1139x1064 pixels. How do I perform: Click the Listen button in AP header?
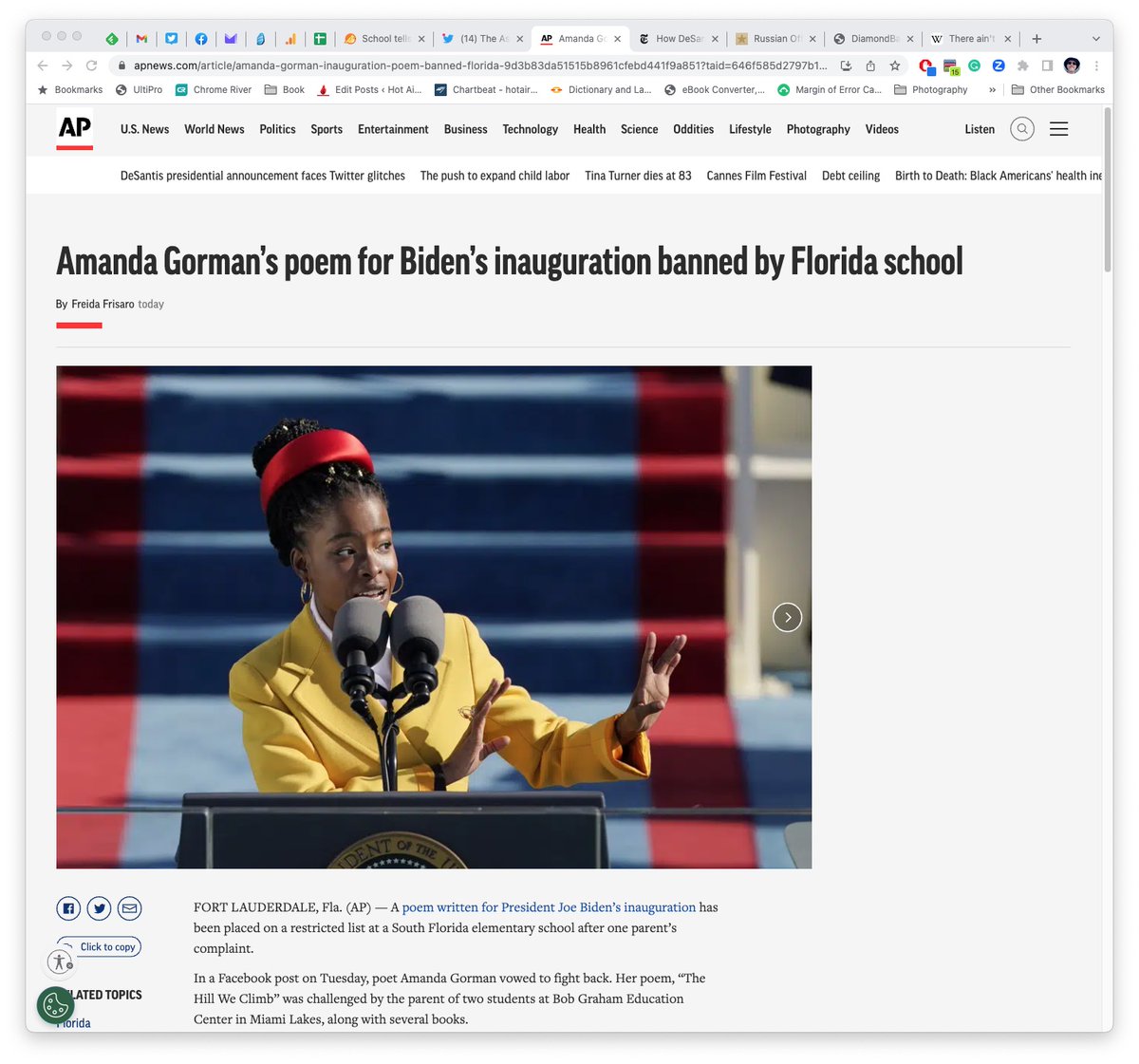pos(980,129)
